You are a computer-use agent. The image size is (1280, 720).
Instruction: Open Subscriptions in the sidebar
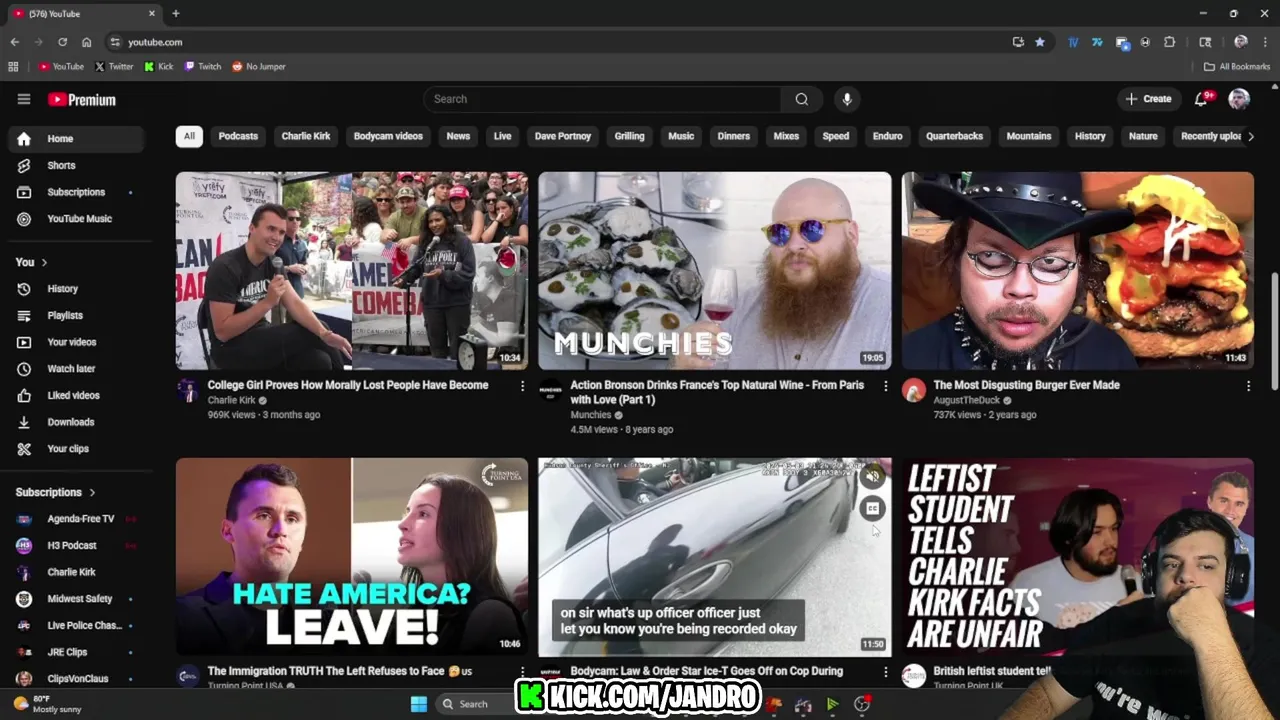coord(76,192)
